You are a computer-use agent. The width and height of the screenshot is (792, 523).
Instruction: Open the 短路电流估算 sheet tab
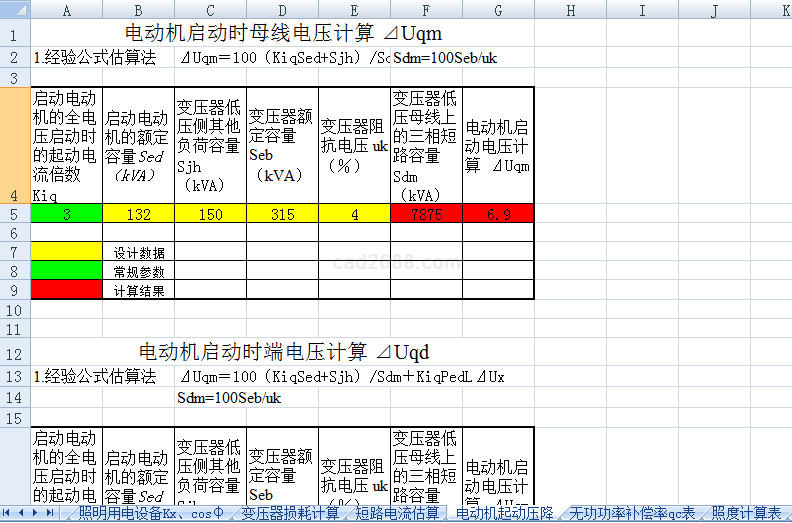[397, 513]
